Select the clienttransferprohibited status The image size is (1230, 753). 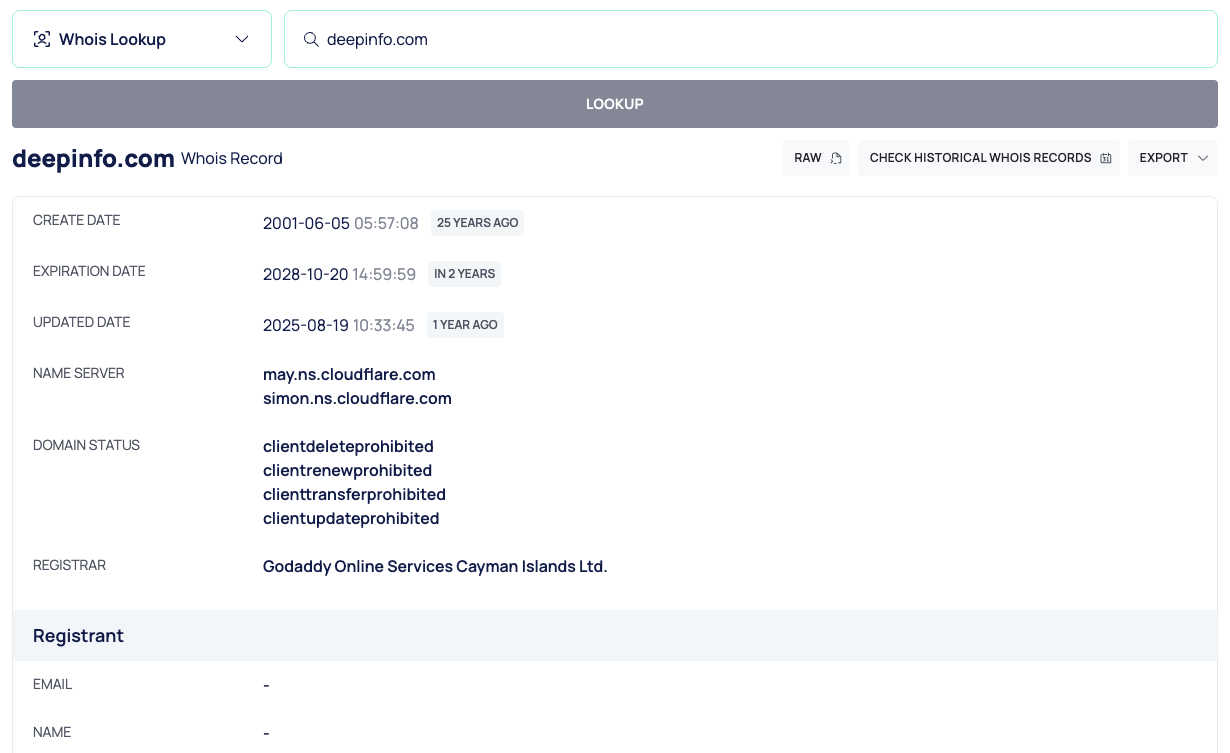click(354, 495)
